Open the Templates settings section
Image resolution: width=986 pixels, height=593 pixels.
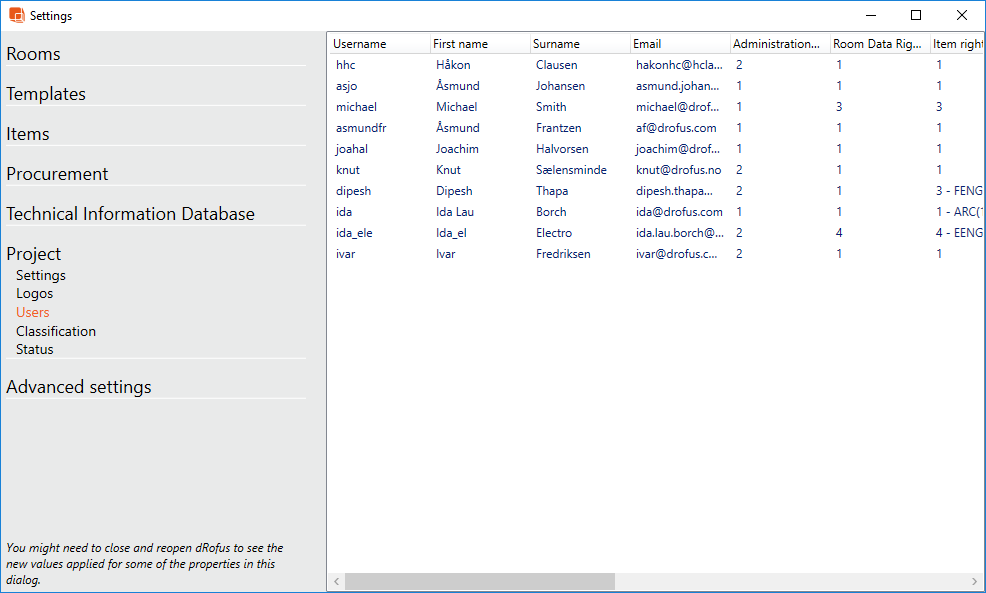46,94
